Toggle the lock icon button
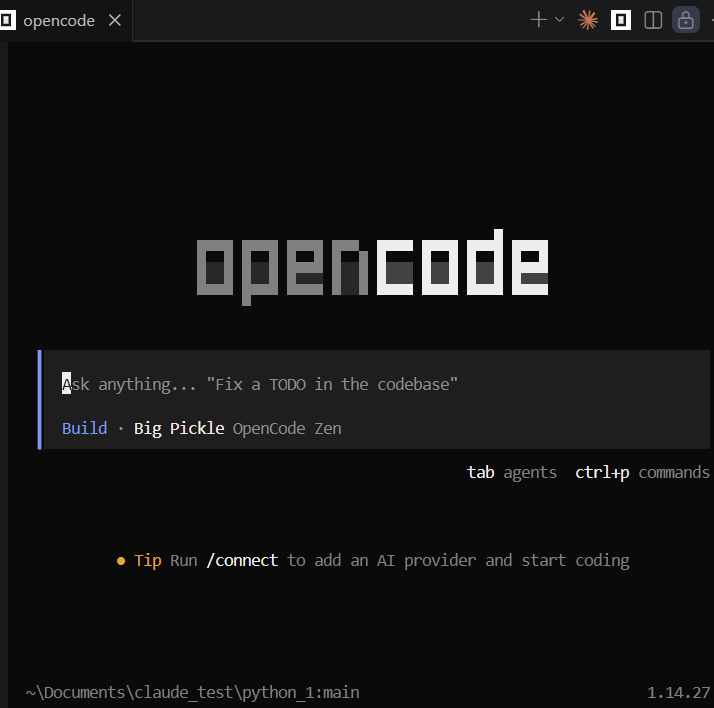 coord(685,20)
